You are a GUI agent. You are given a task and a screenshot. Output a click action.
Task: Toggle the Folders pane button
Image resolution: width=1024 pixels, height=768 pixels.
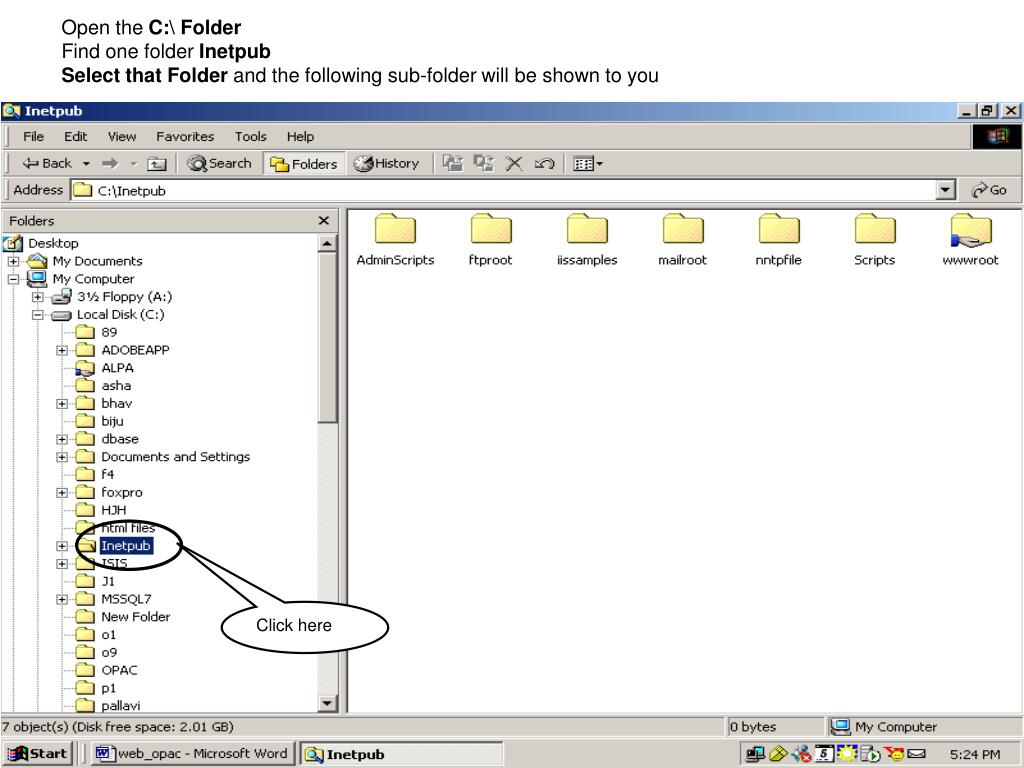coord(304,163)
